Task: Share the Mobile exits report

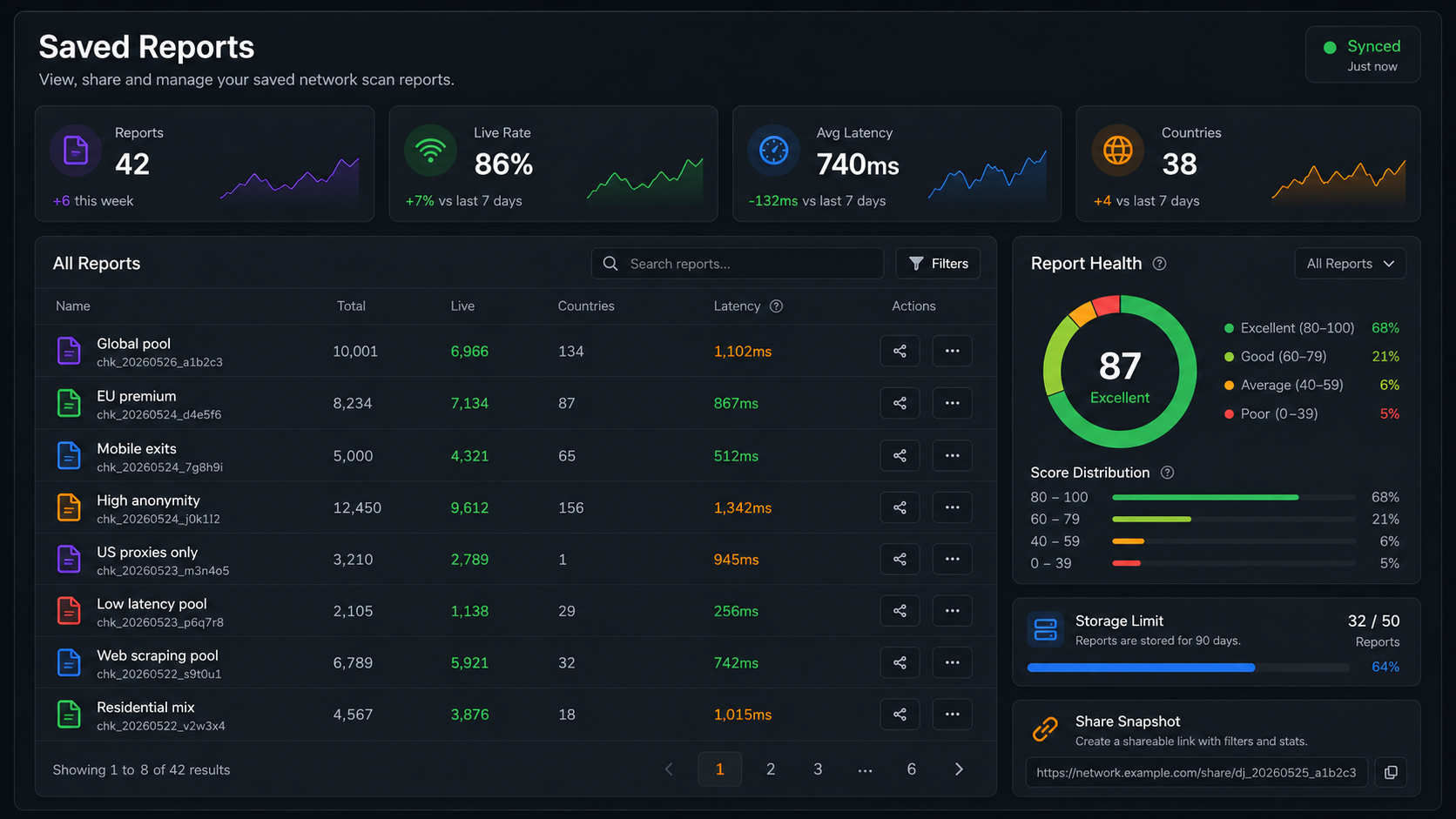Action: tap(900, 455)
